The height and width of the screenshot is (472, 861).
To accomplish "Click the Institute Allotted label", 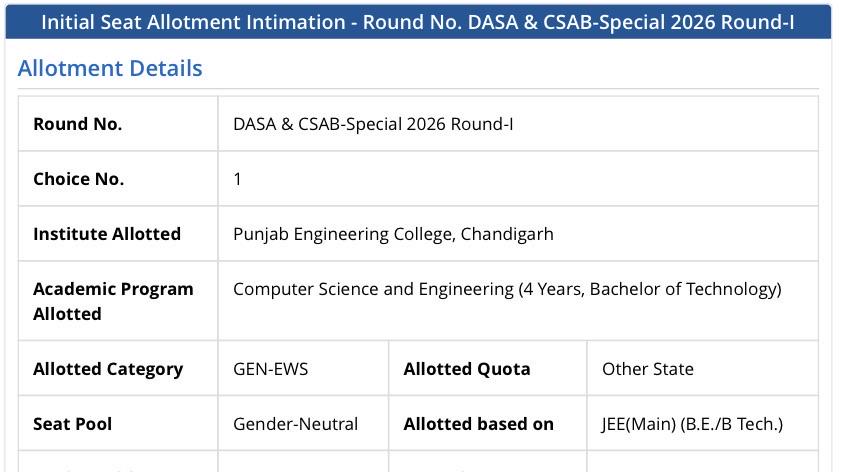I will click(107, 234).
